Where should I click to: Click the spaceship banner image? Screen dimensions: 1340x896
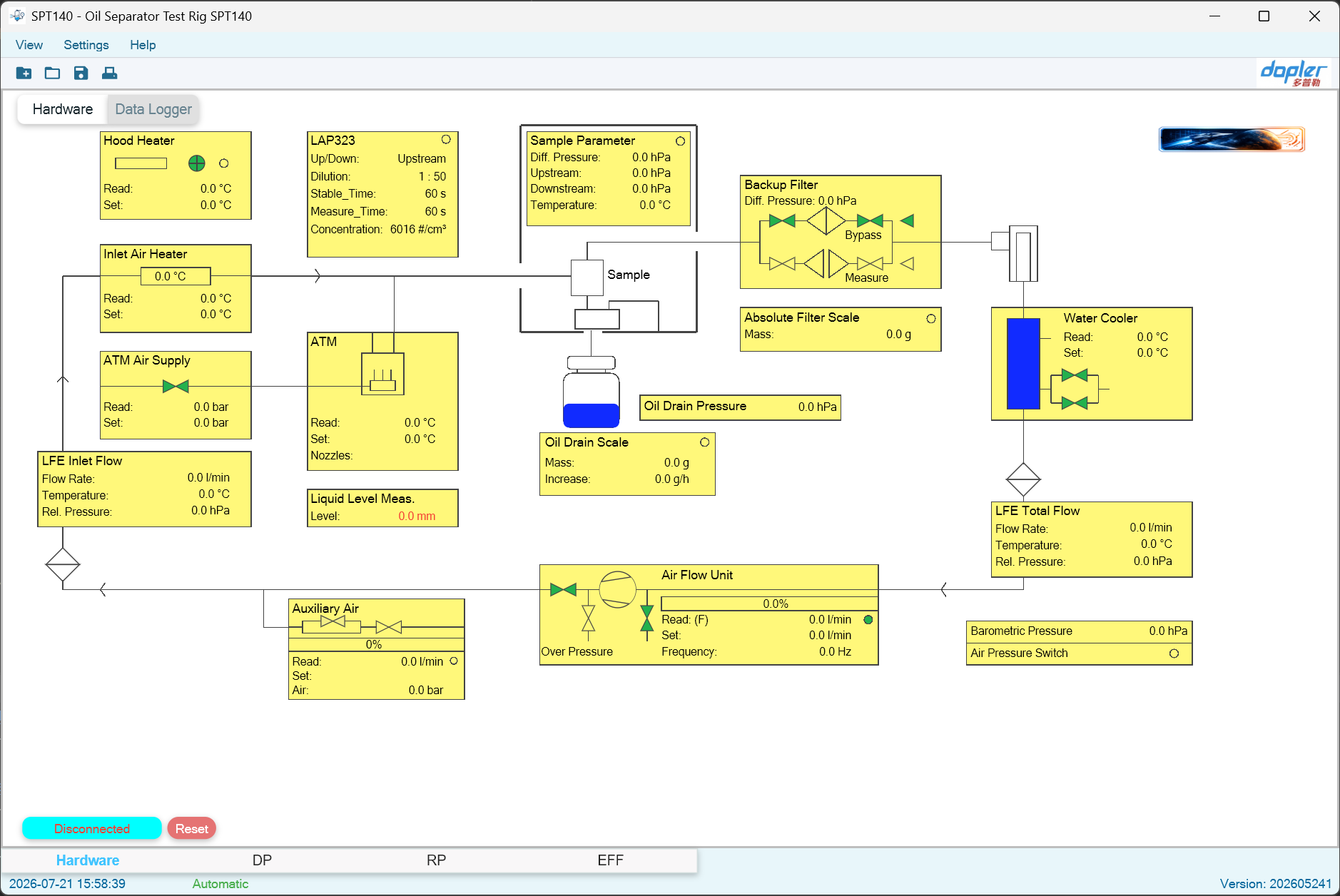(1232, 139)
